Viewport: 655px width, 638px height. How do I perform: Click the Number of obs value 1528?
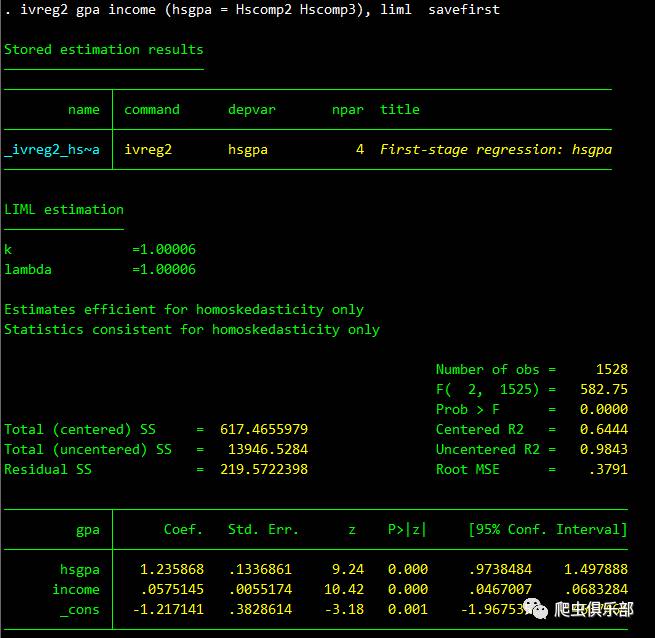[x=612, y=369]
